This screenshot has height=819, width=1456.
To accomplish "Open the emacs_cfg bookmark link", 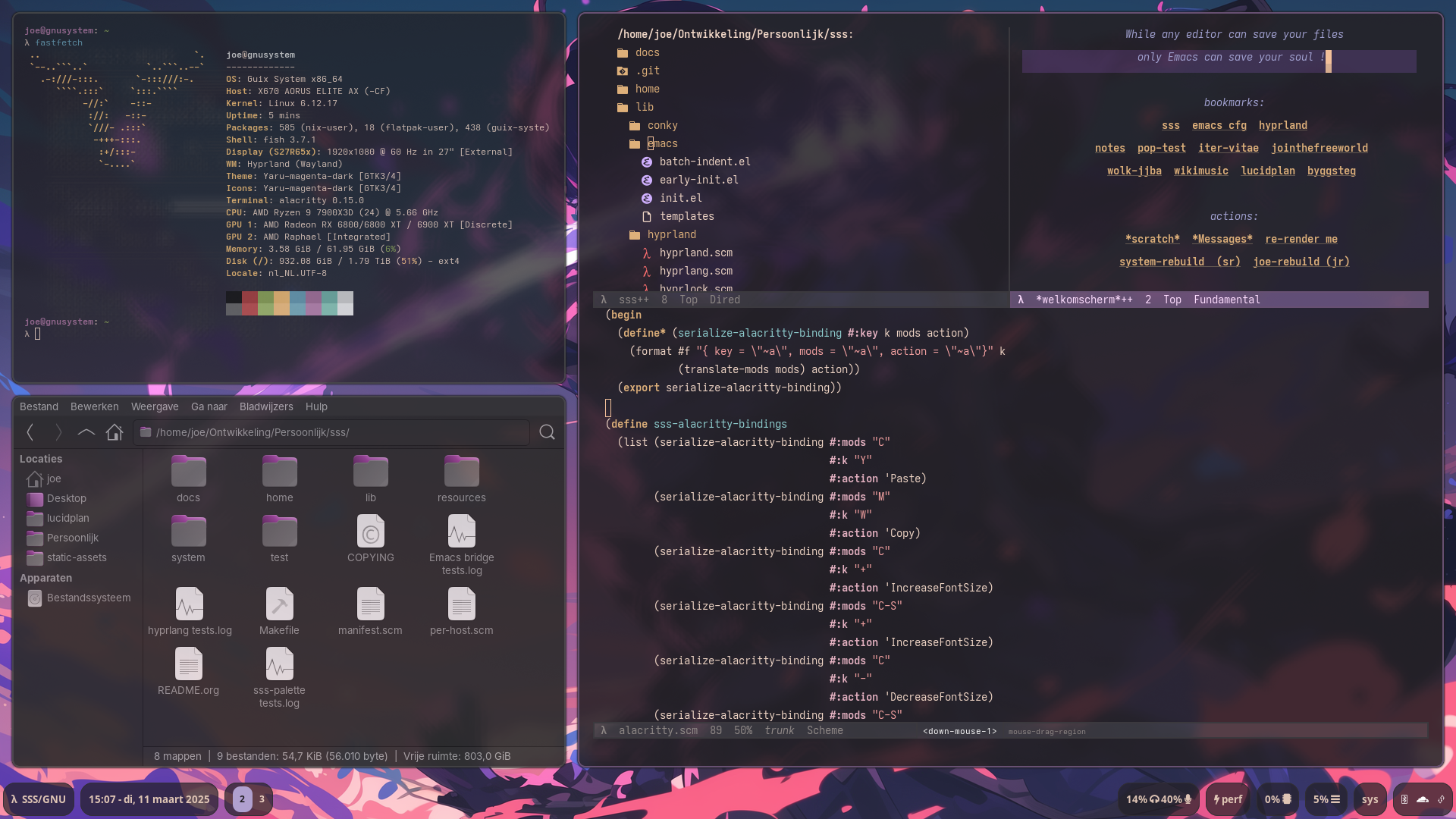I will click(1219, 125).
